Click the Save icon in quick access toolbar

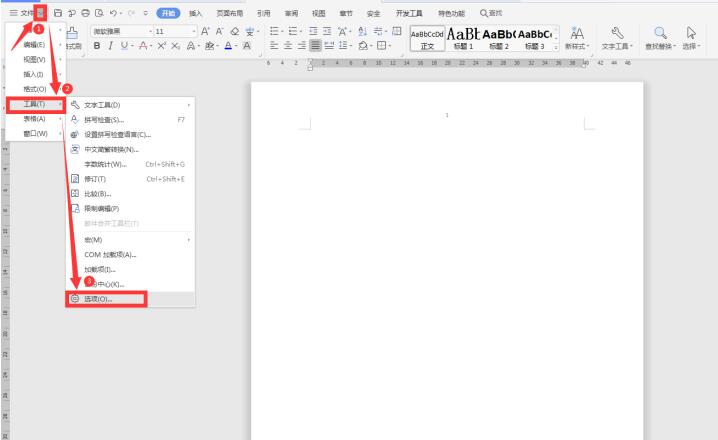tap(58, 13)
